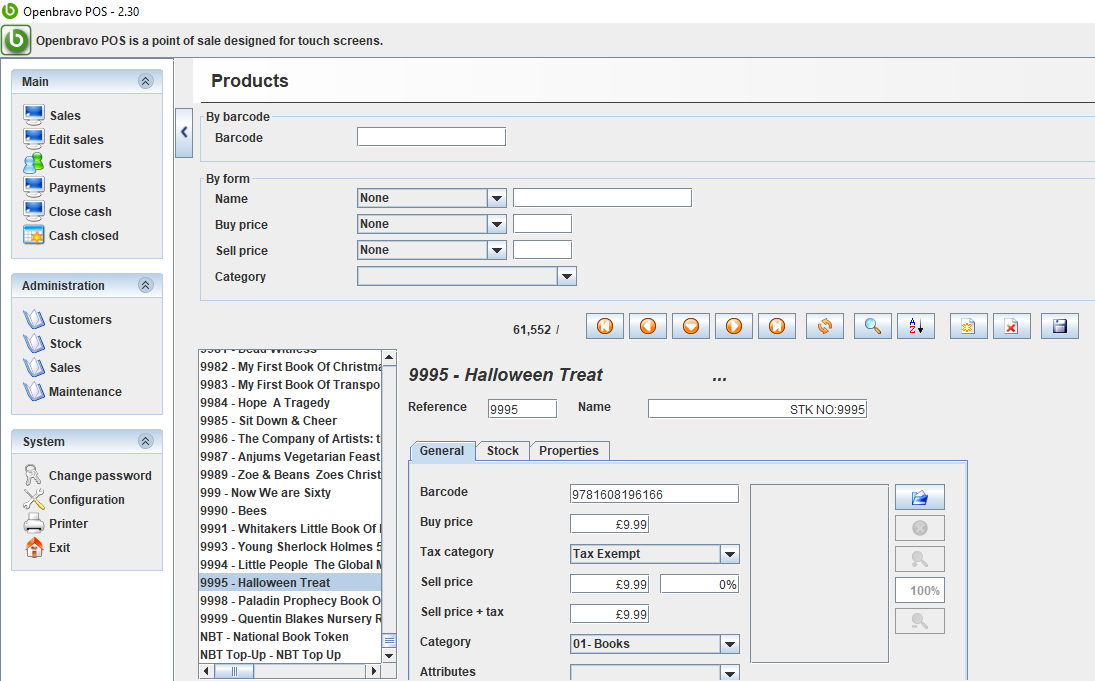Click the product list scroll-up arrow
The width and height of the screenshot is (1095, 681).
(x=389, y=358)
